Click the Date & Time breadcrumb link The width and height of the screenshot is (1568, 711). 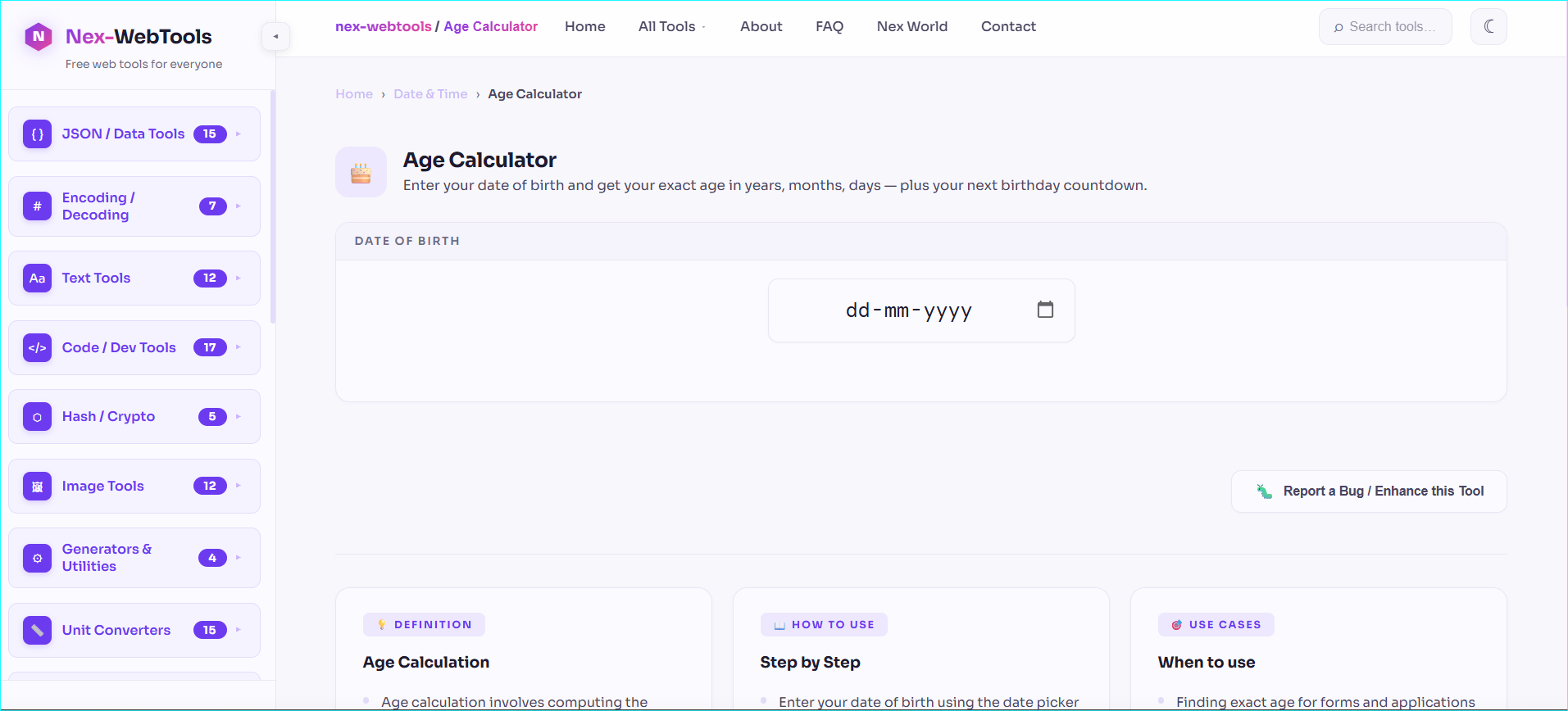coord(430,94)
